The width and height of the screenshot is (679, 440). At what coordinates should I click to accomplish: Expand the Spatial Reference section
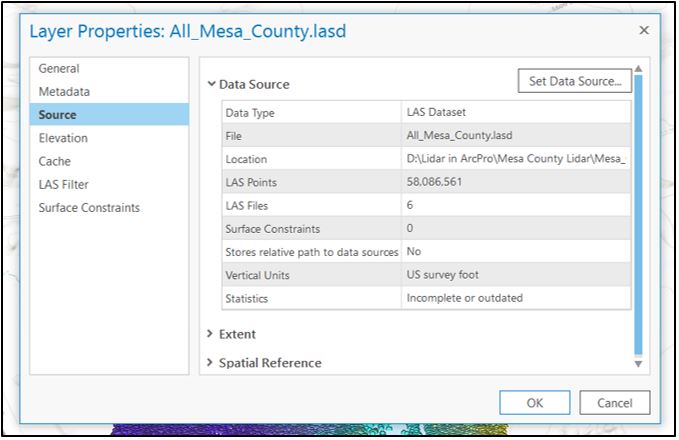[210, 362]
